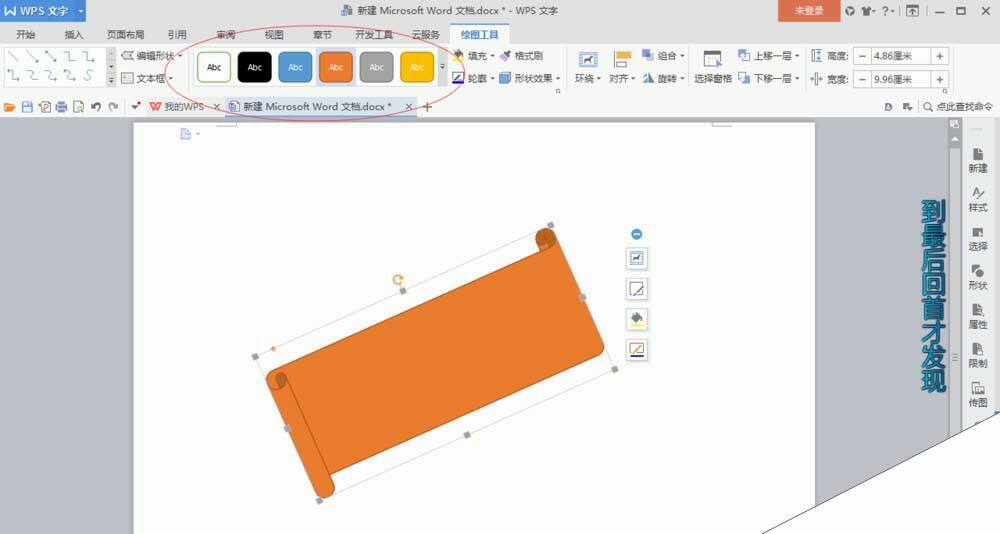Open the WPS 文字 application menu dropdown

click(x=80, y=11)
